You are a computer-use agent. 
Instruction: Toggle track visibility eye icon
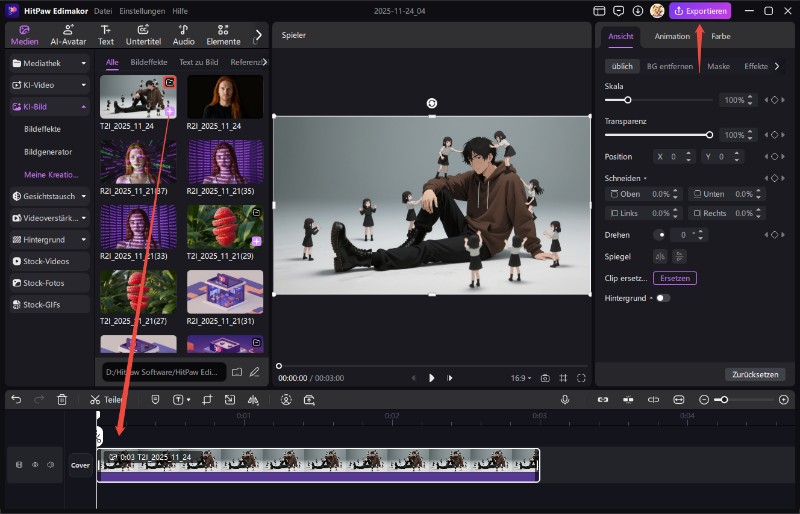click(x=35, y=464)
